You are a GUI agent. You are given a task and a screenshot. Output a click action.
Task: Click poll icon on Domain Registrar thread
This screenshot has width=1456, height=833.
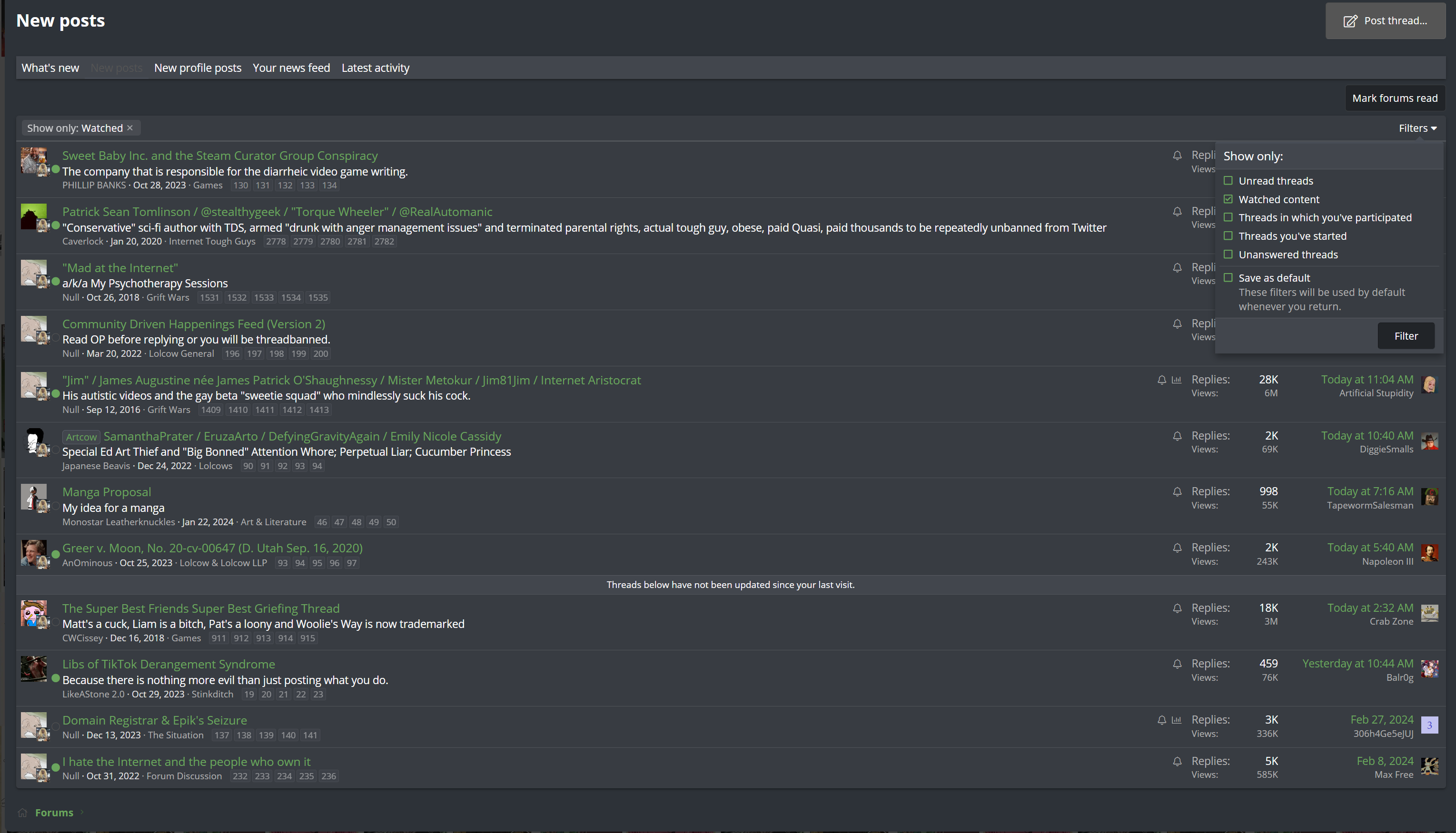(1176, 720)
